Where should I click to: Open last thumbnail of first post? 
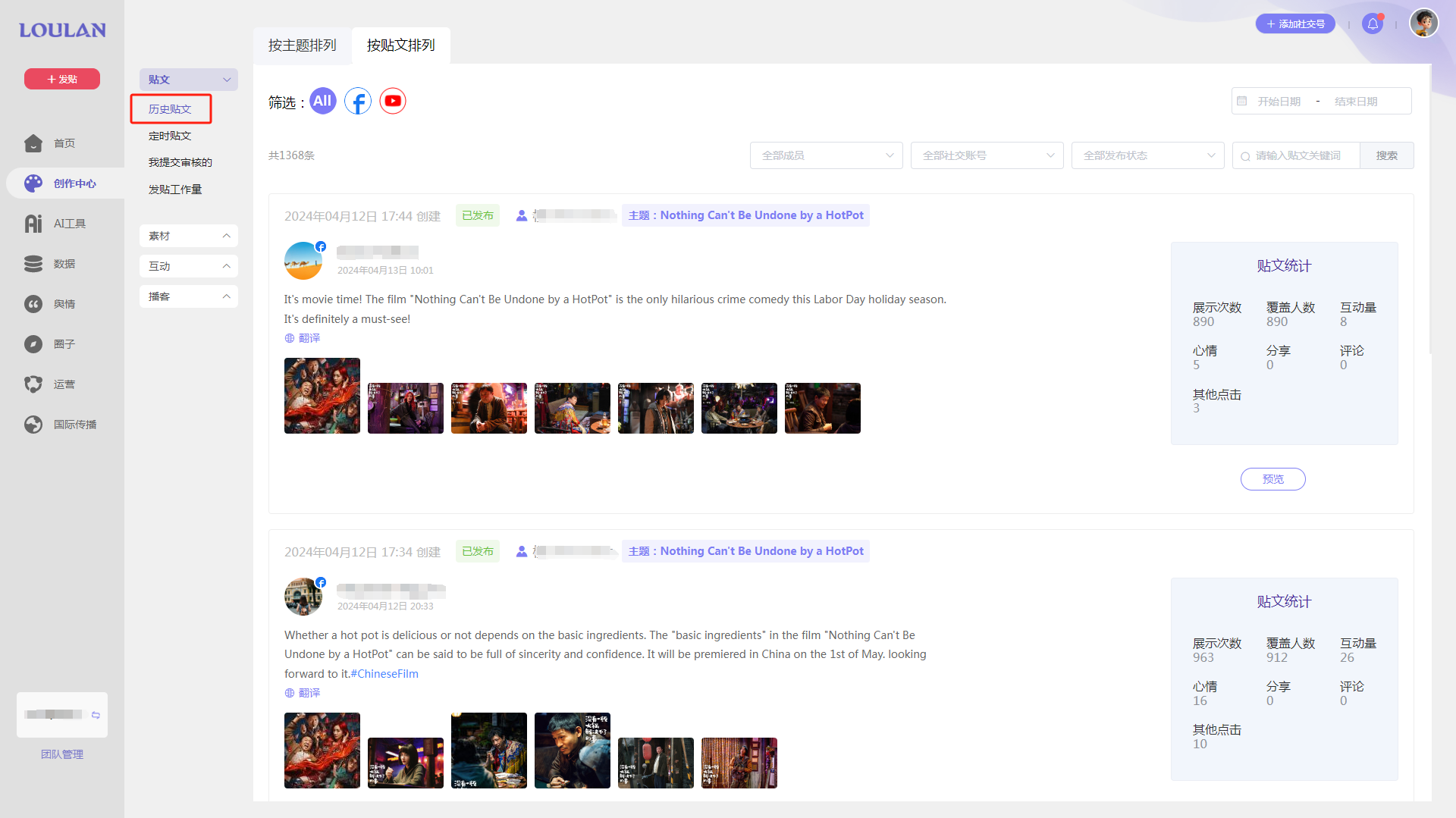(823, 408)
